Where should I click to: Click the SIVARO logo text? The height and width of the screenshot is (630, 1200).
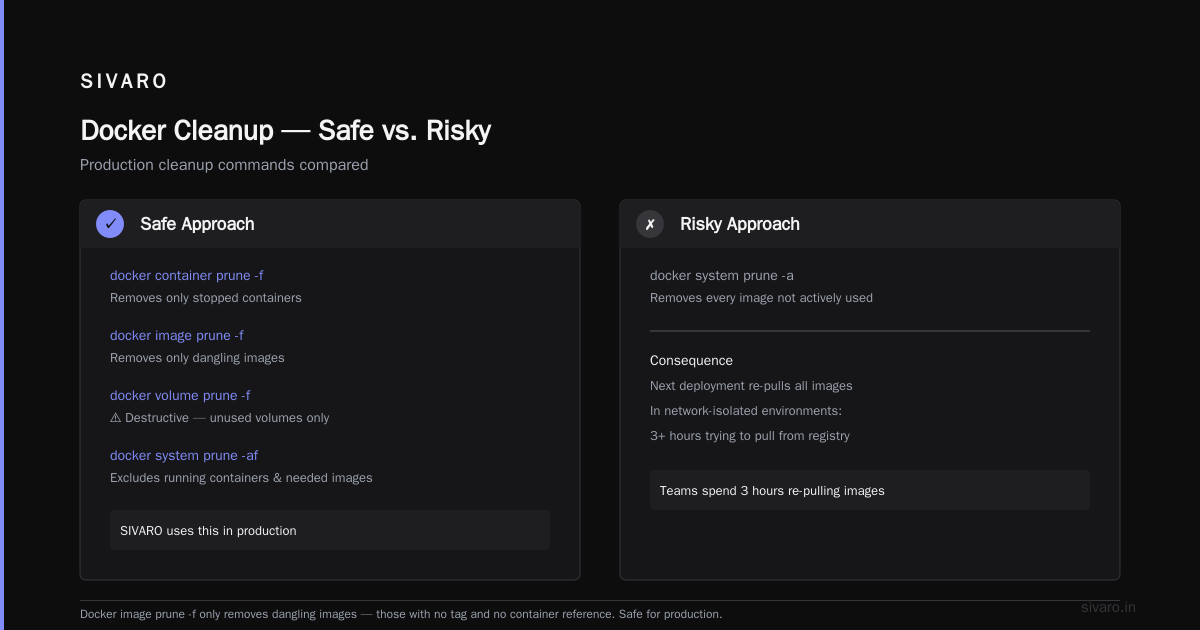click(124, 81)
